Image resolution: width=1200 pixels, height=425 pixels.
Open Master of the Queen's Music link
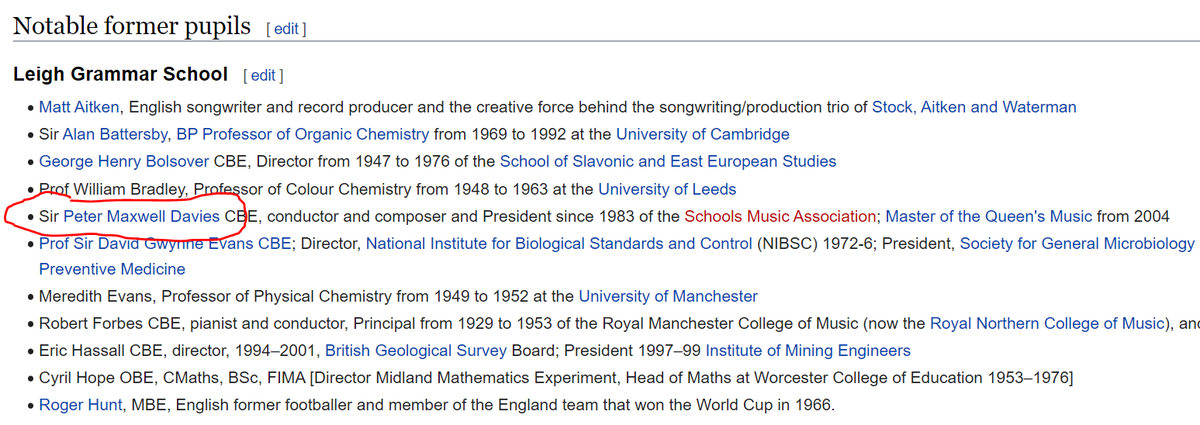989,216
